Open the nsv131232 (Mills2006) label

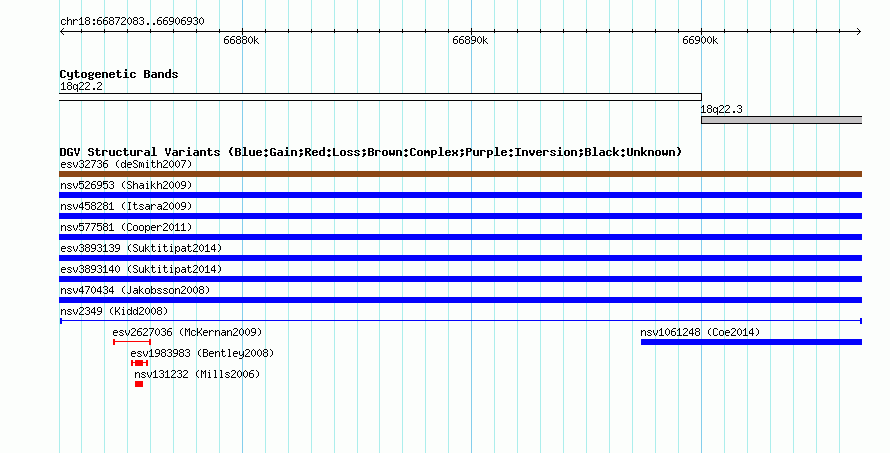(x=197, y=374)
